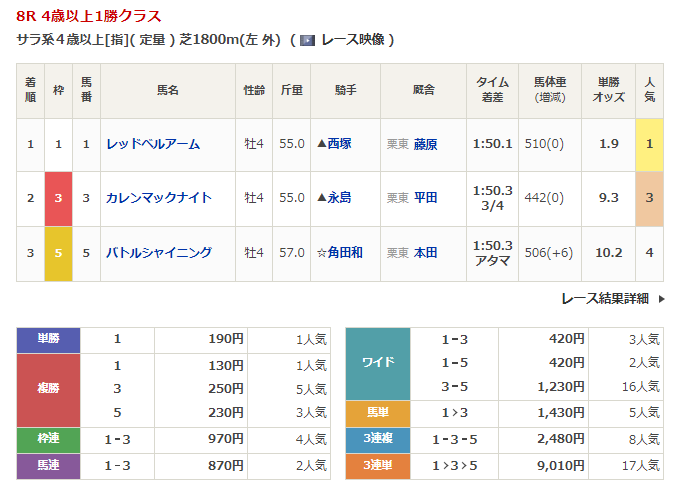Click the orange 3連単 payout label

377,465
